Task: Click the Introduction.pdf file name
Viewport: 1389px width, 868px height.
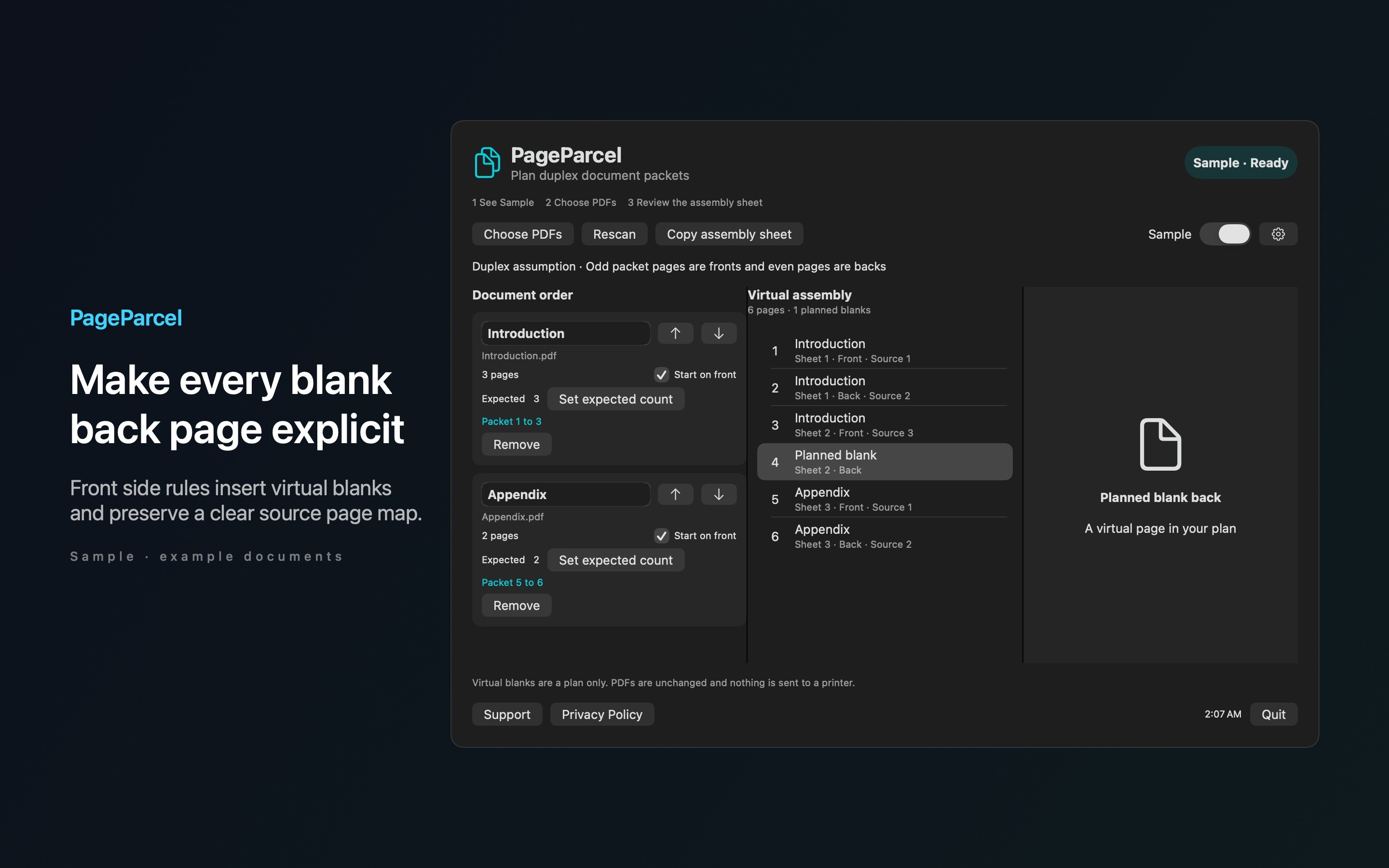Action: [519, 356]
